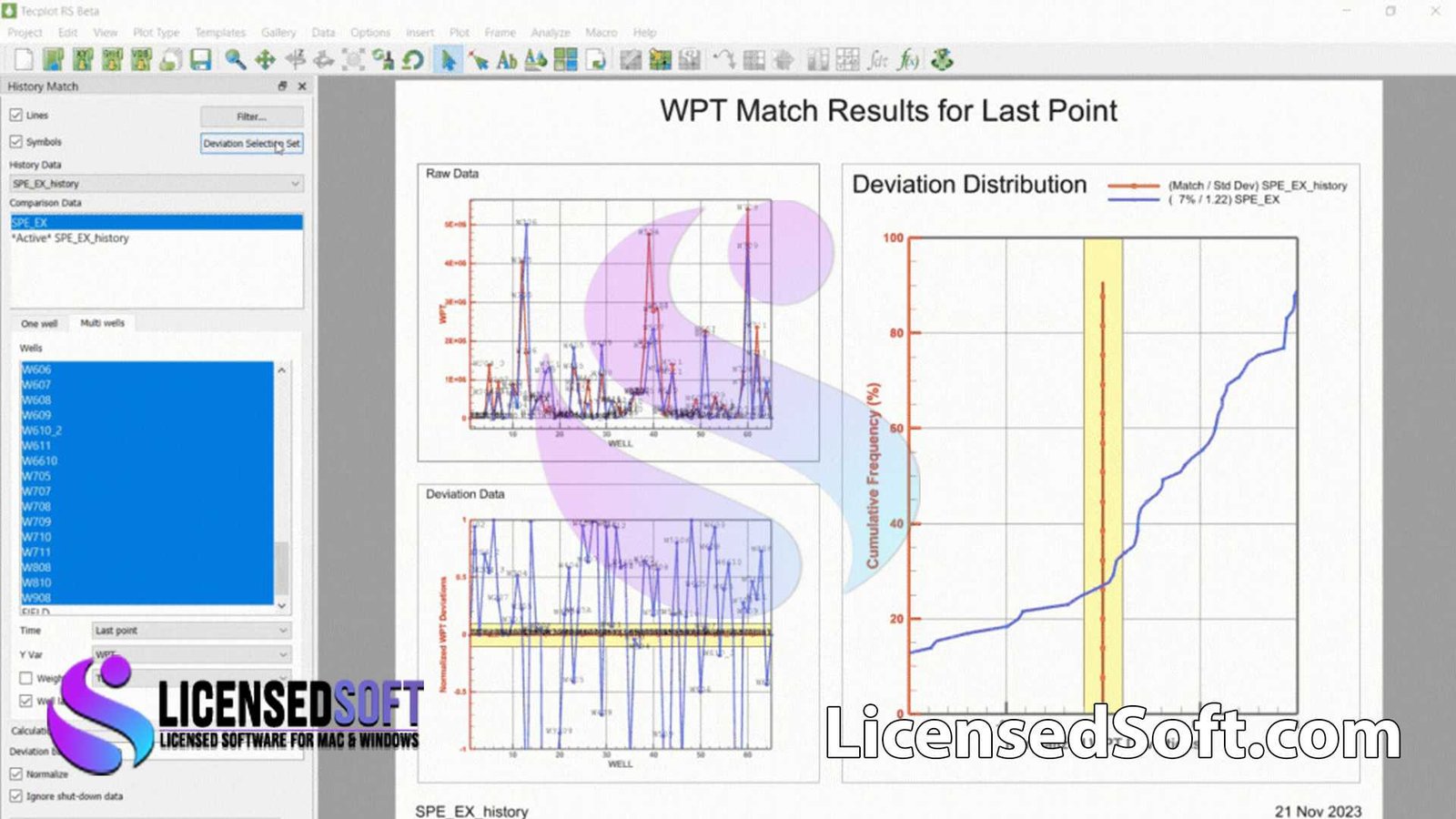The image size is (1456, 819).
Task: Select well W610_2 in the list
Action: [x=147, y=430]
